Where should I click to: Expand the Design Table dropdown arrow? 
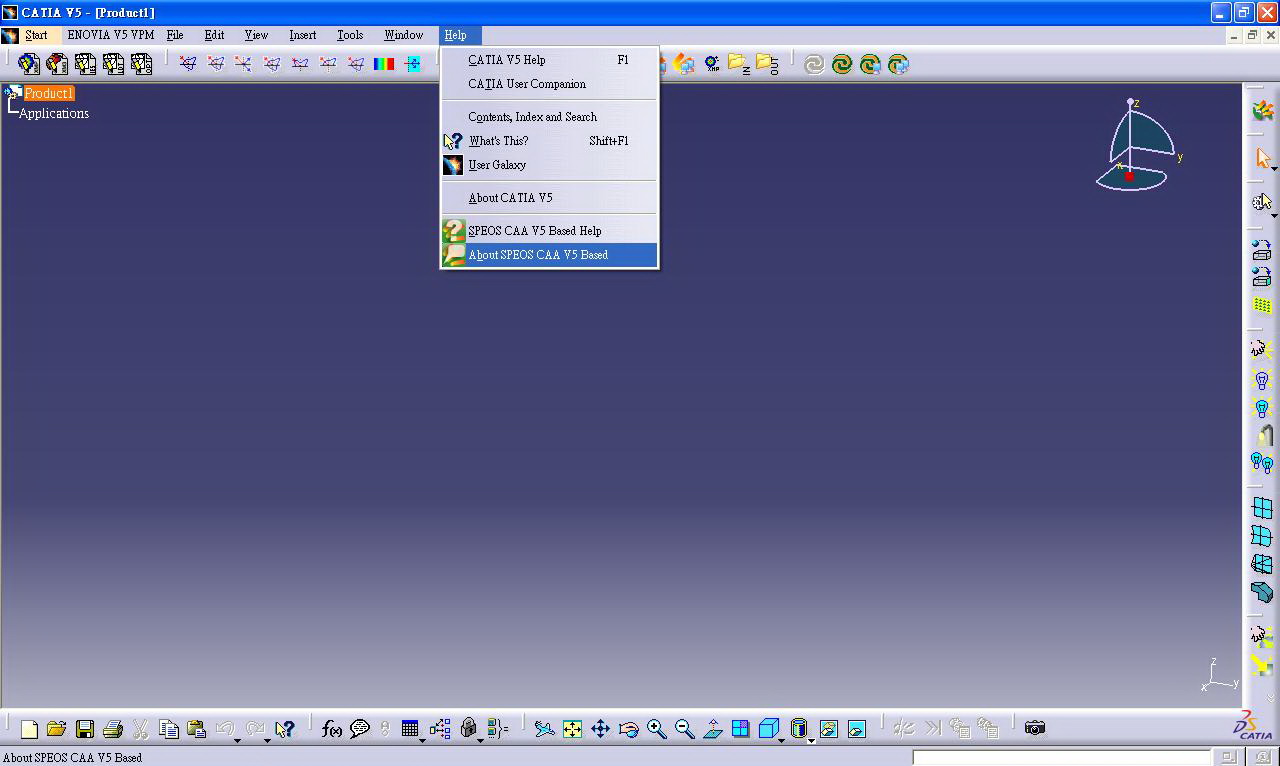coord(422,740)
